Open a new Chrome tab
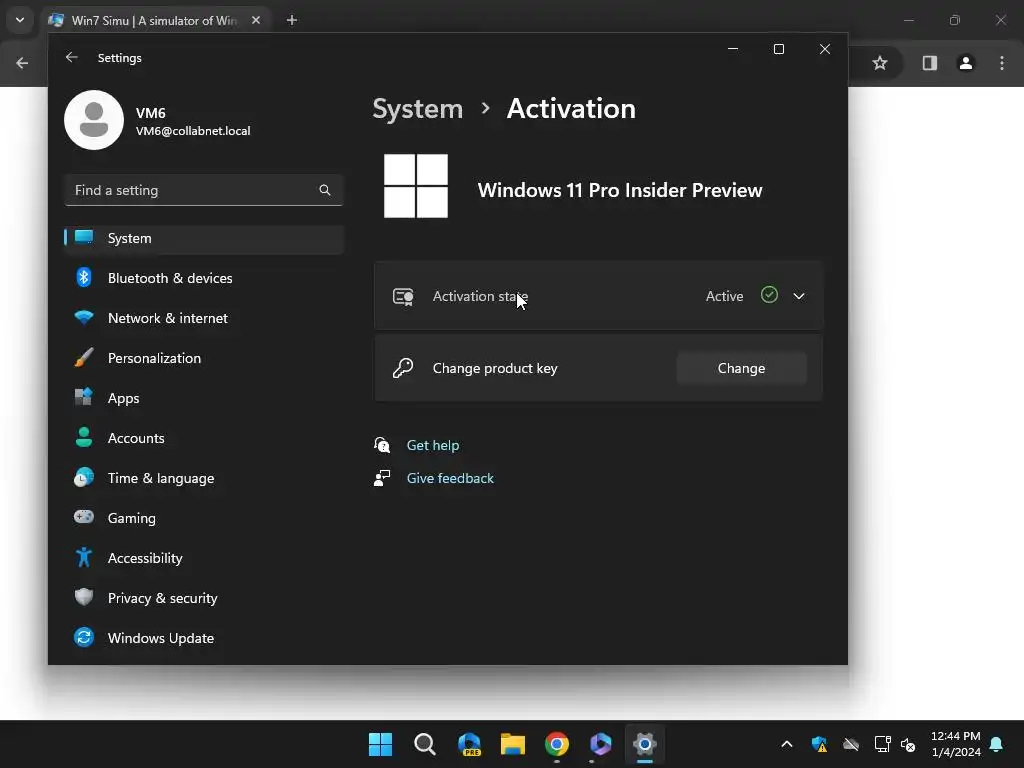 coord(292,20)
